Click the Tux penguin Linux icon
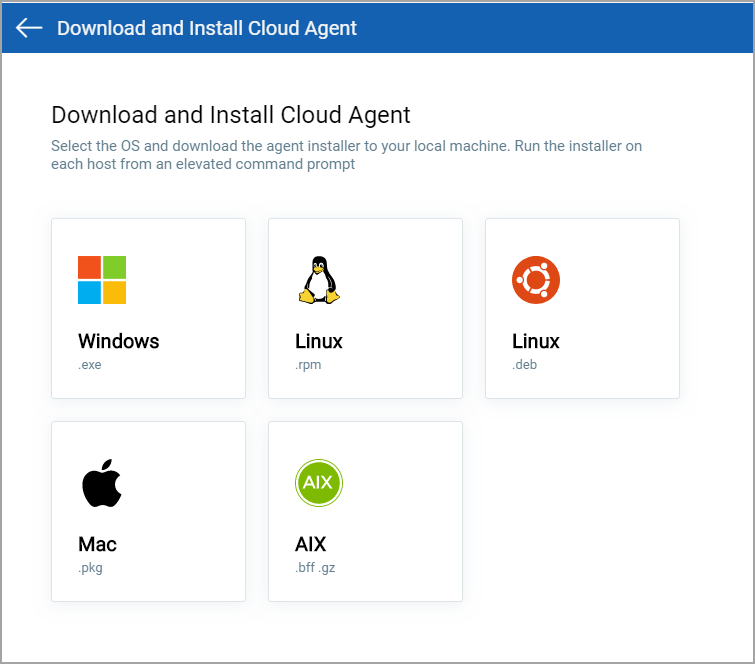Viewport: 755px width, 664px height. coord(319,280)
